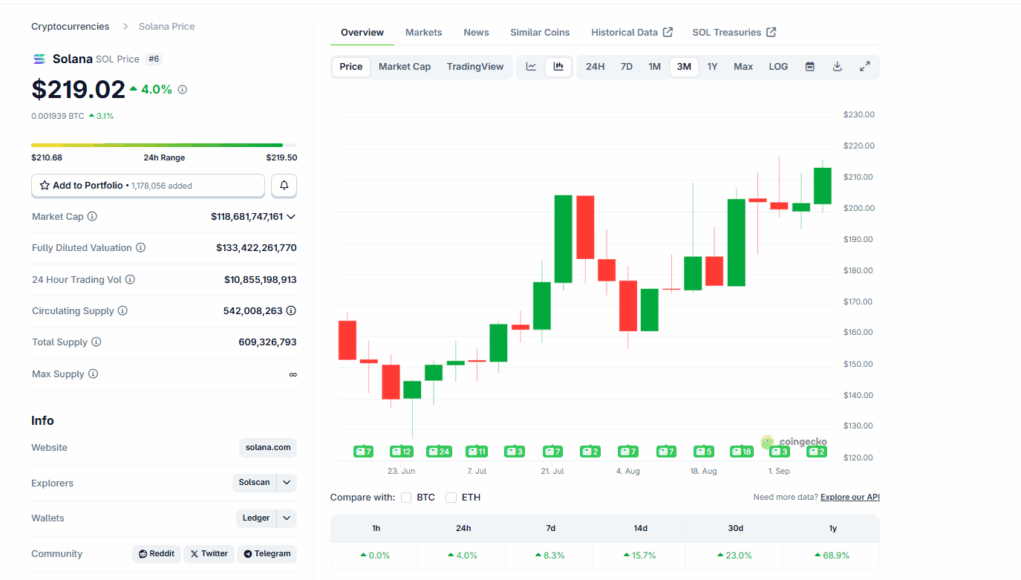
Task: Click the 30d 23.0% performance cell
Action: pyautogui.click(x=736, y=556)
